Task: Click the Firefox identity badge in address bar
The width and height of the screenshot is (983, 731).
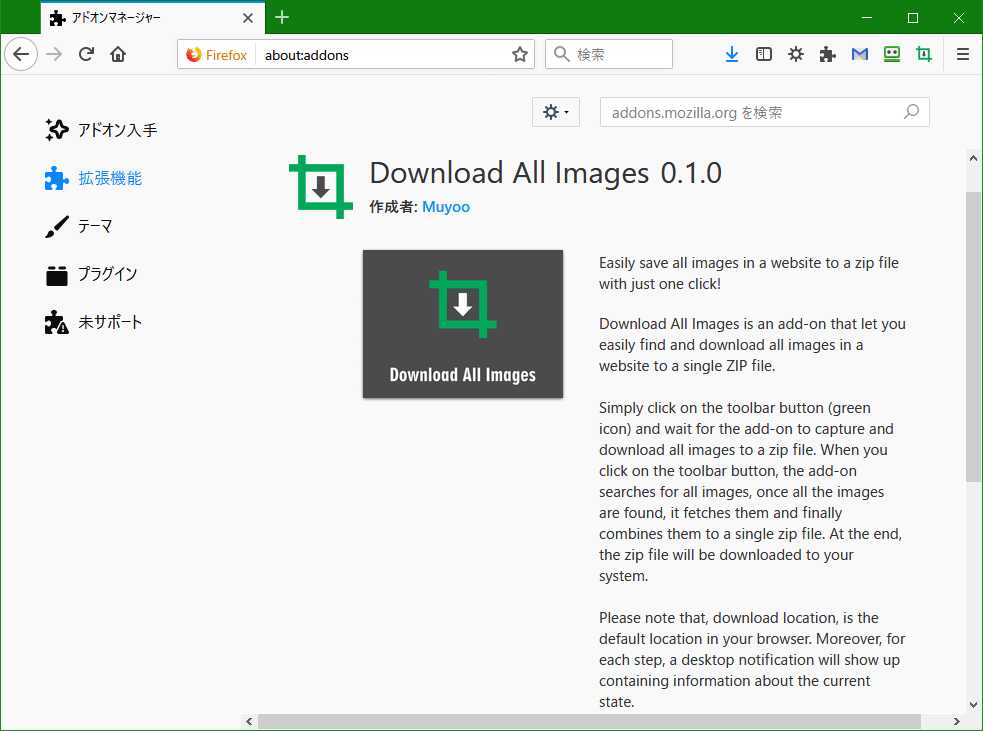Action: pos(217,55)
